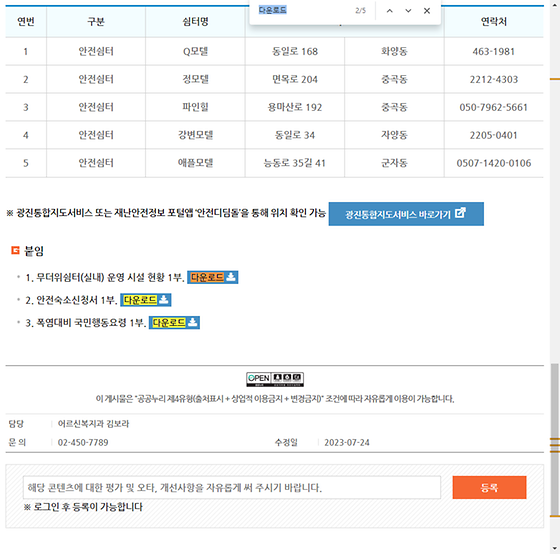Click address 동일로 168
Image resolution: width=560 pixels, height=554 pixels.
pyautogui.click(x=295, y=51)
